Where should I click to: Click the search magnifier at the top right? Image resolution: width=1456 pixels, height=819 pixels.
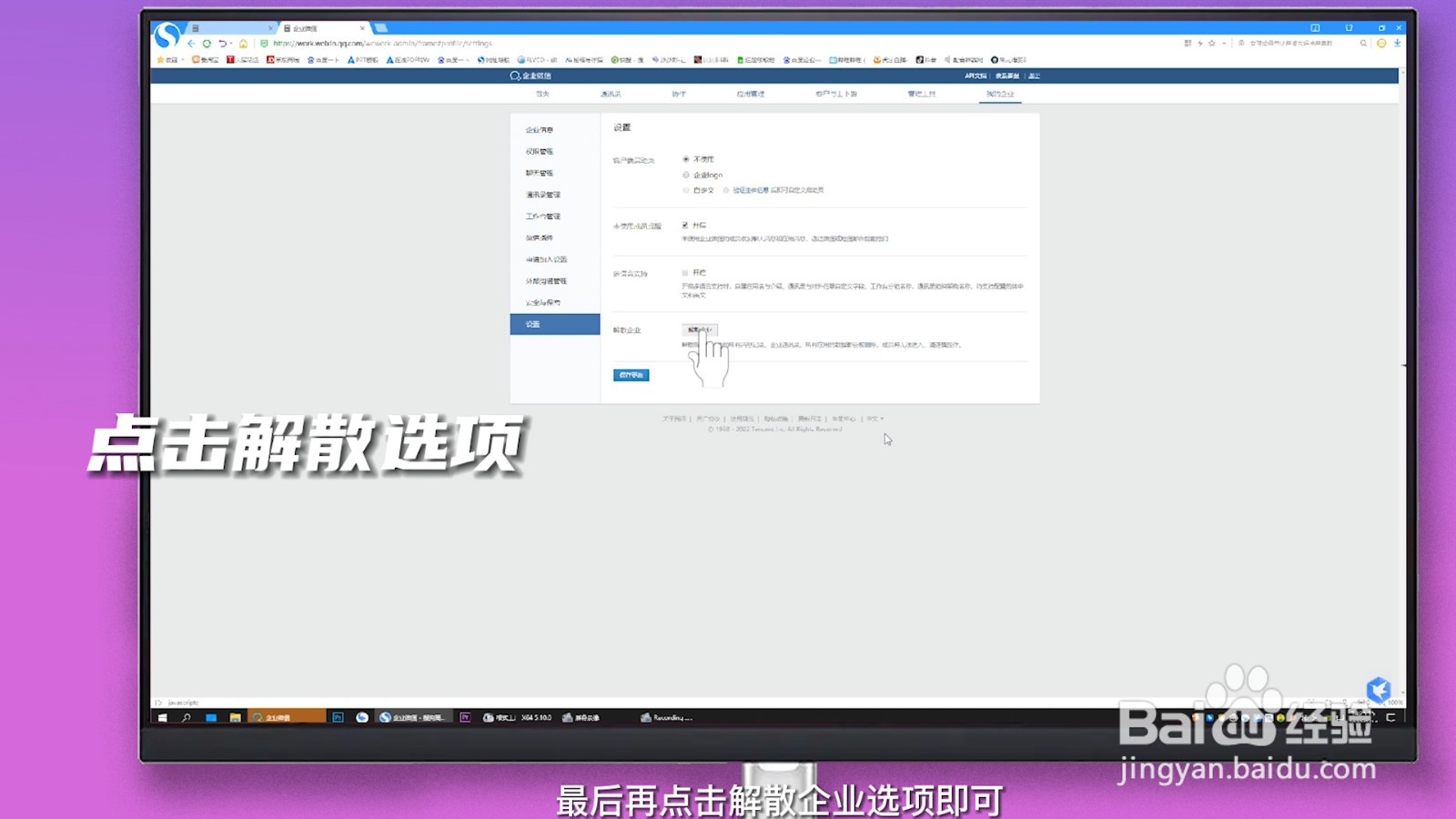pos(1363,43)
